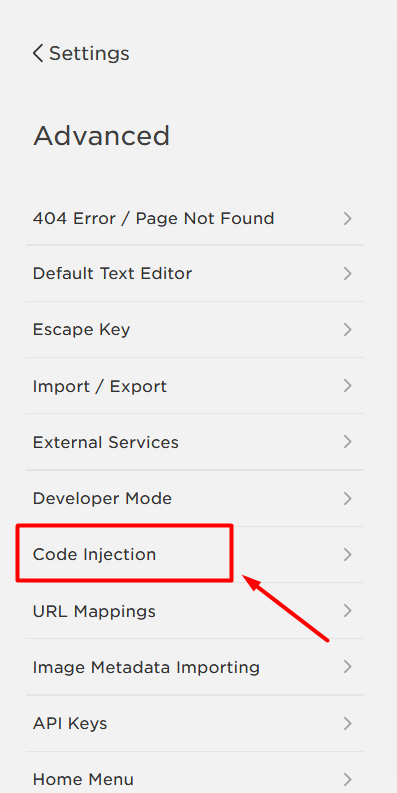Screen dimensions: 397x793
Task: Open the Developer Mode menu item
Action: pyautogui.click(x=195, y=498)
